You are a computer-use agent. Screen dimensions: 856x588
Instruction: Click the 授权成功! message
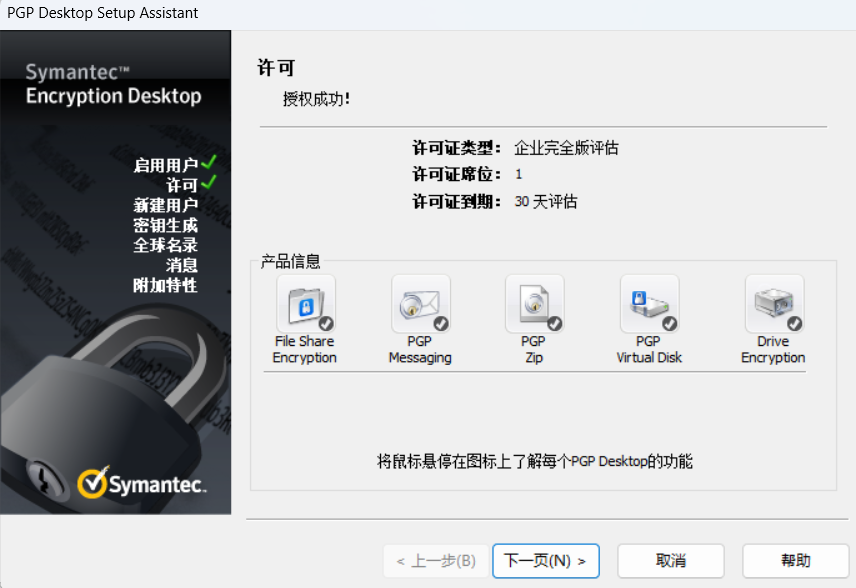pos(316,99)
